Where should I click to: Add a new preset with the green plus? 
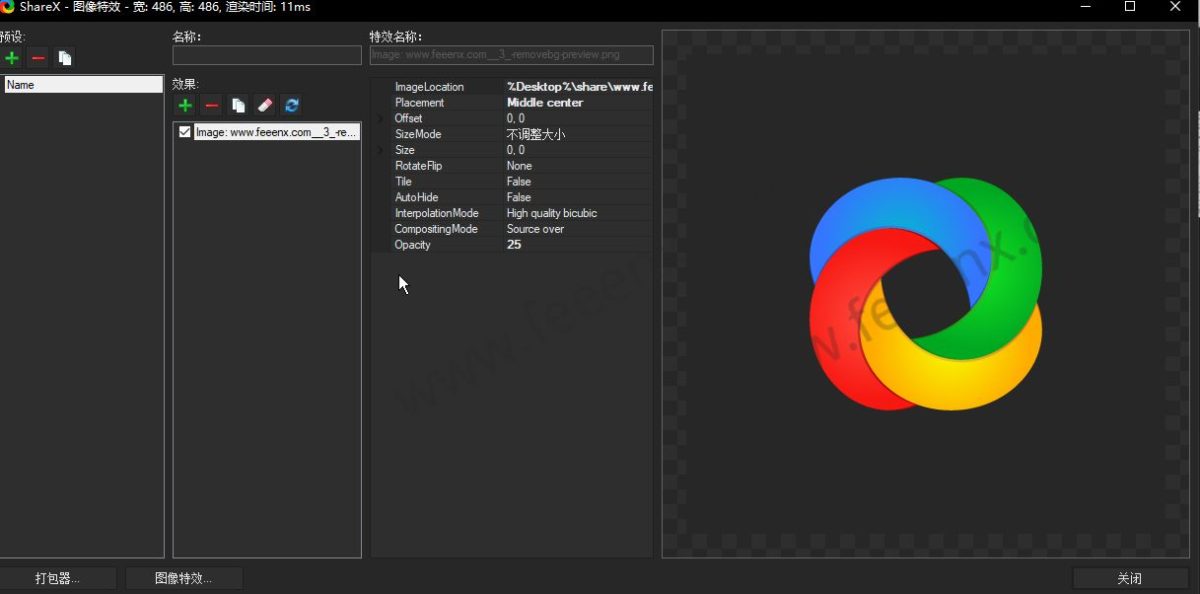click(12, 58)
